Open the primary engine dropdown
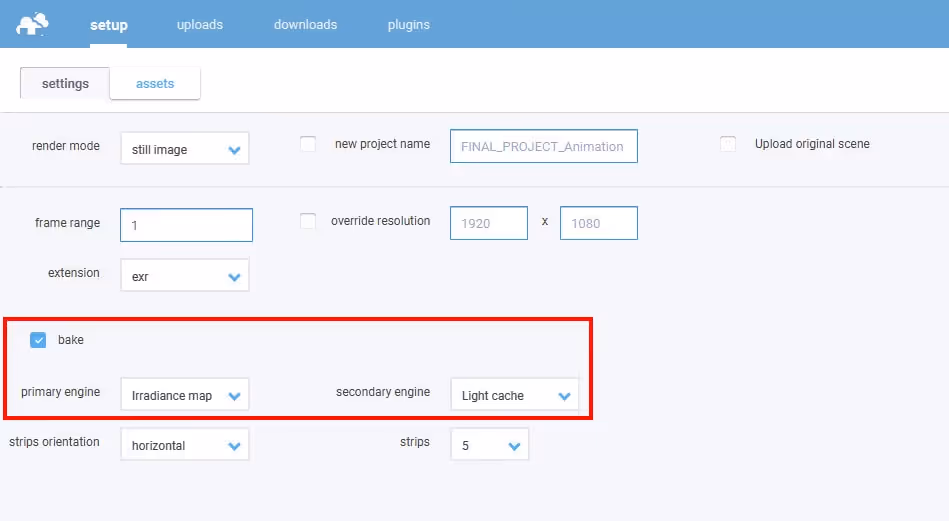Screen dimensions: 949x521 [x=185, y=395]
